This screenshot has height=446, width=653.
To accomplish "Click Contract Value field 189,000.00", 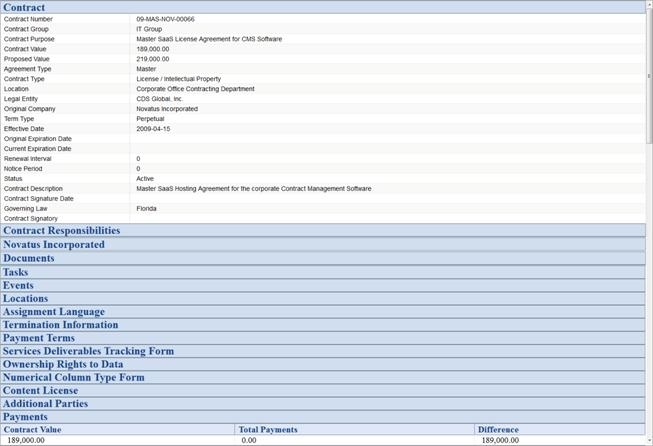I will [x=153, y=49].
